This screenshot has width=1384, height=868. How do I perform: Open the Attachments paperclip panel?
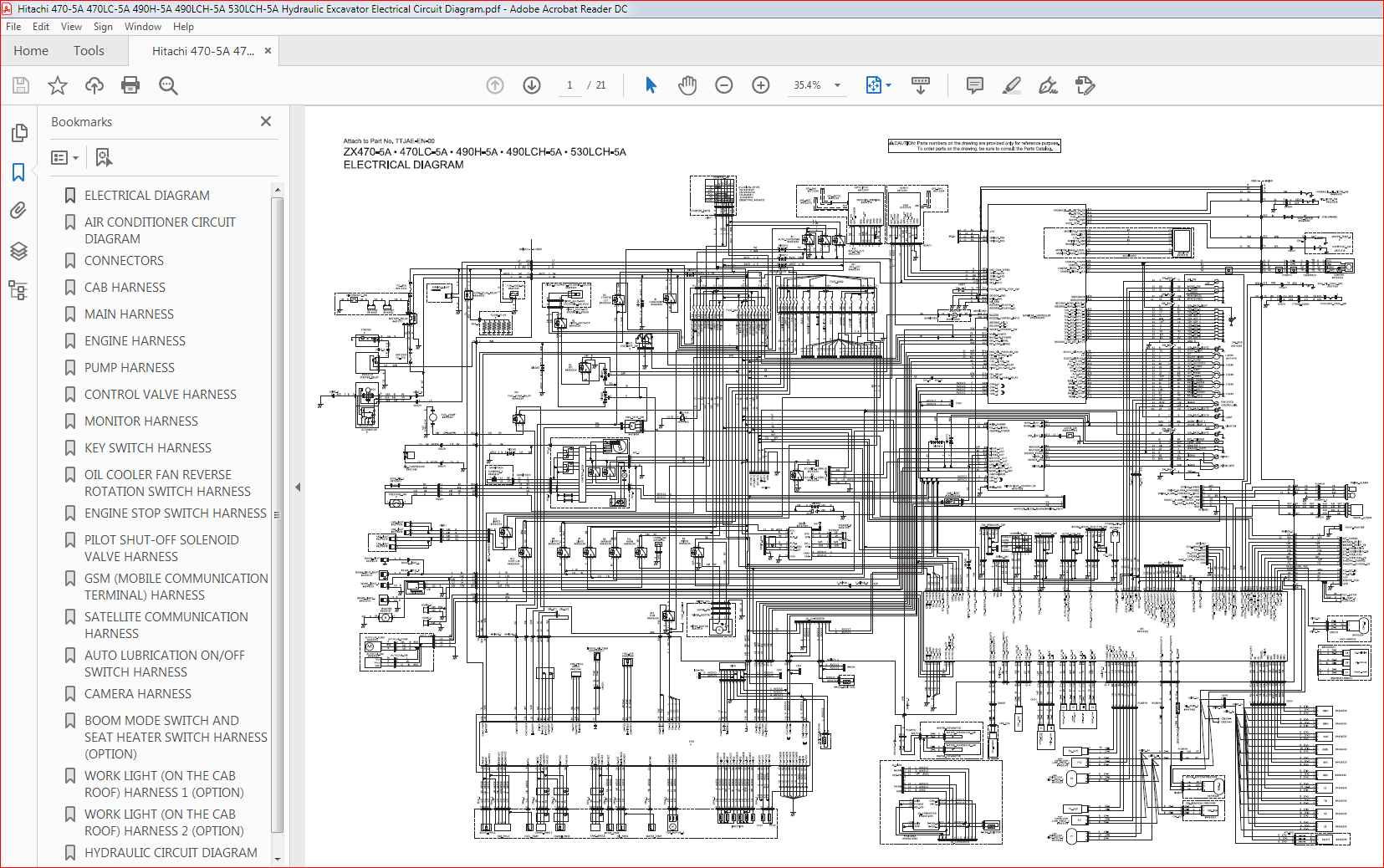point(18,211)
